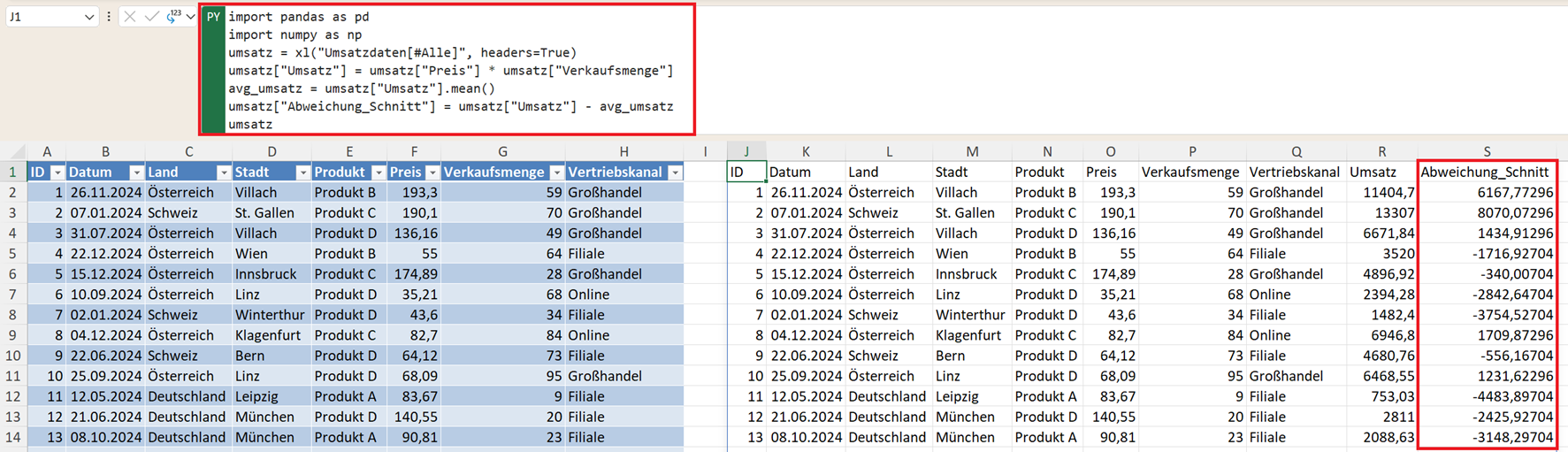Click the cell containing Klagenfurt in column D
Viewport: 1568px width, 452px height.
pos(271,335)
